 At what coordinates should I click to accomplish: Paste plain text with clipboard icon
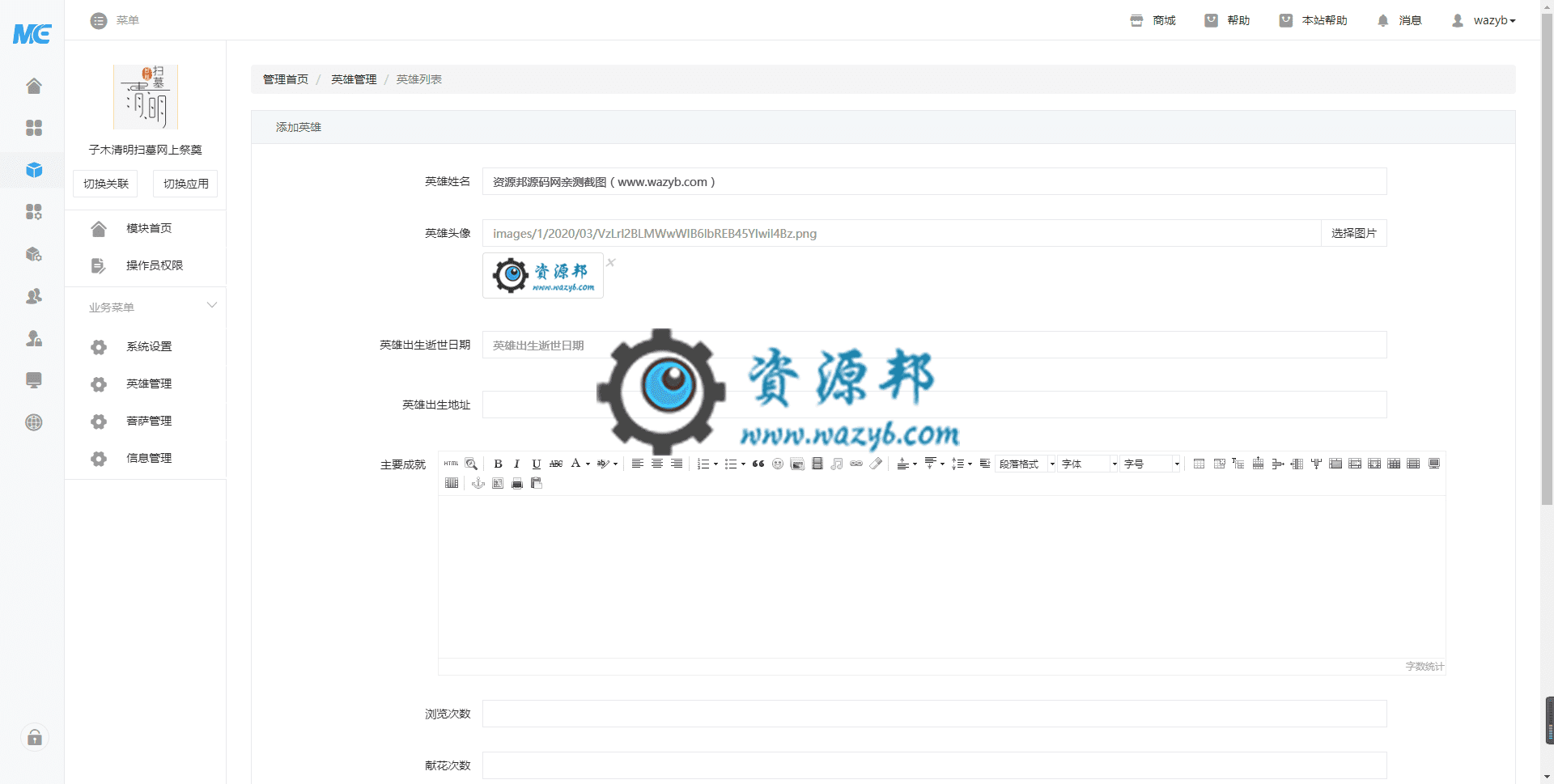coord(536,483)
